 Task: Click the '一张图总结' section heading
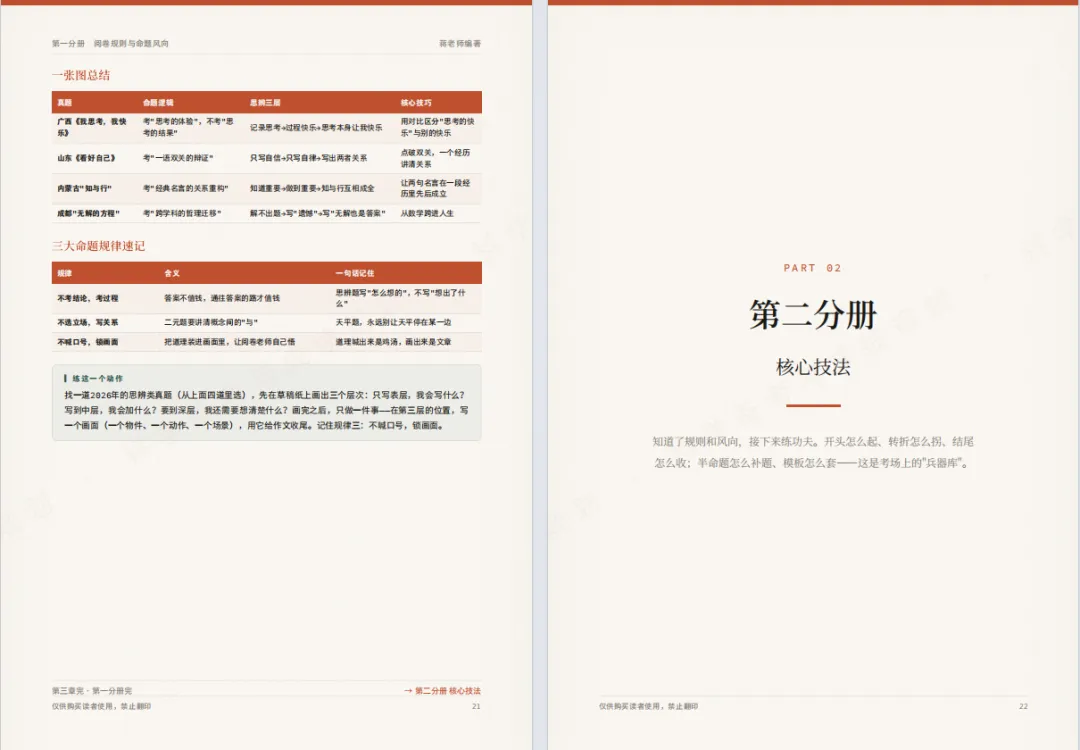point(81,75)
